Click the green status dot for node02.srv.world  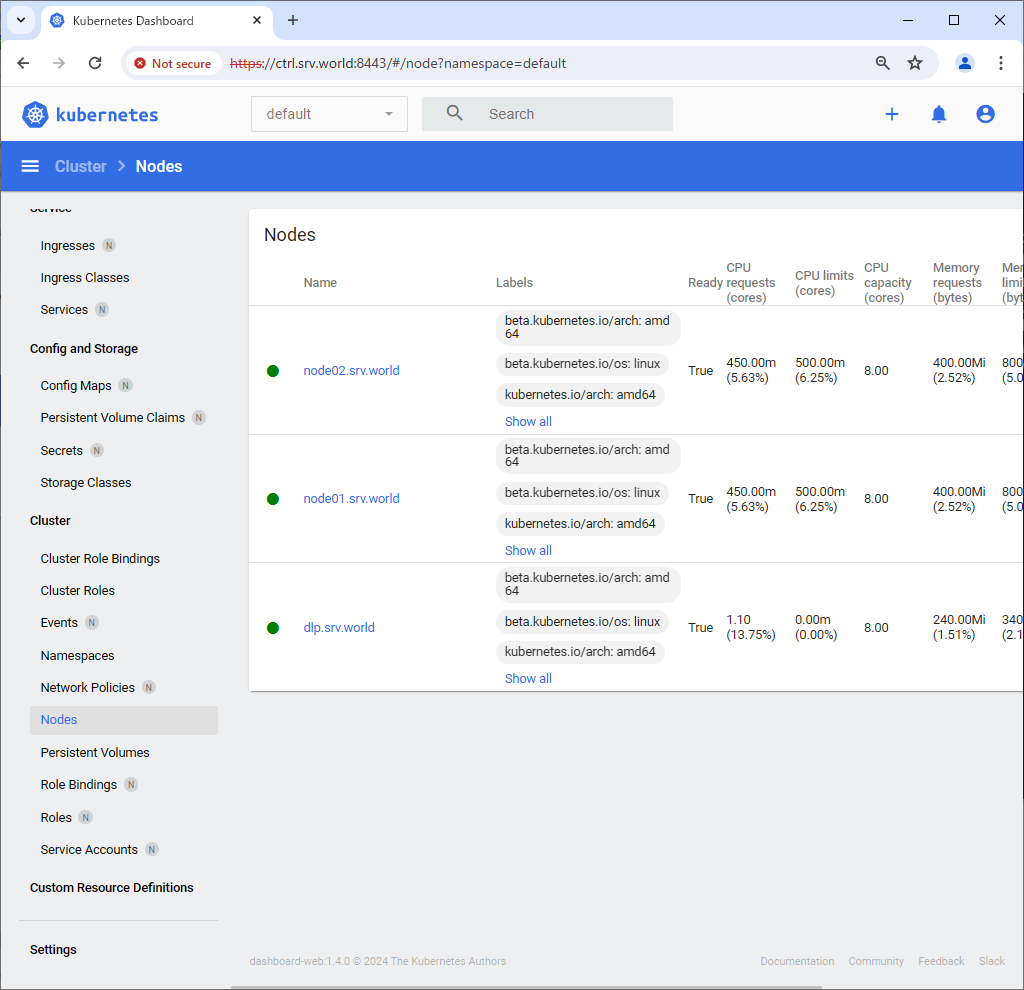pyautogui.click(x=273, y=371)
